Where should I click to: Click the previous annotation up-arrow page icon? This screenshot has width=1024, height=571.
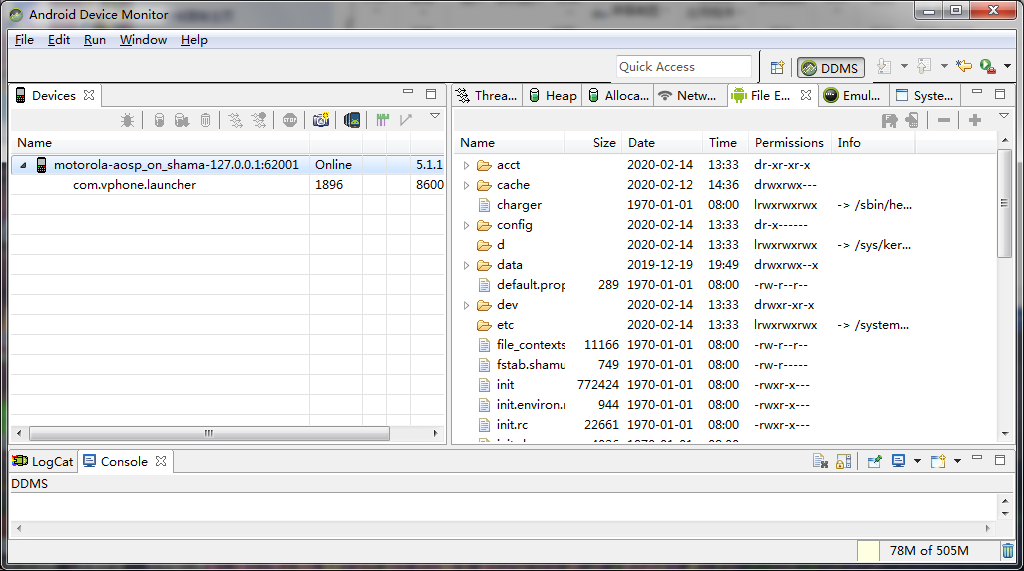(924, 66)
